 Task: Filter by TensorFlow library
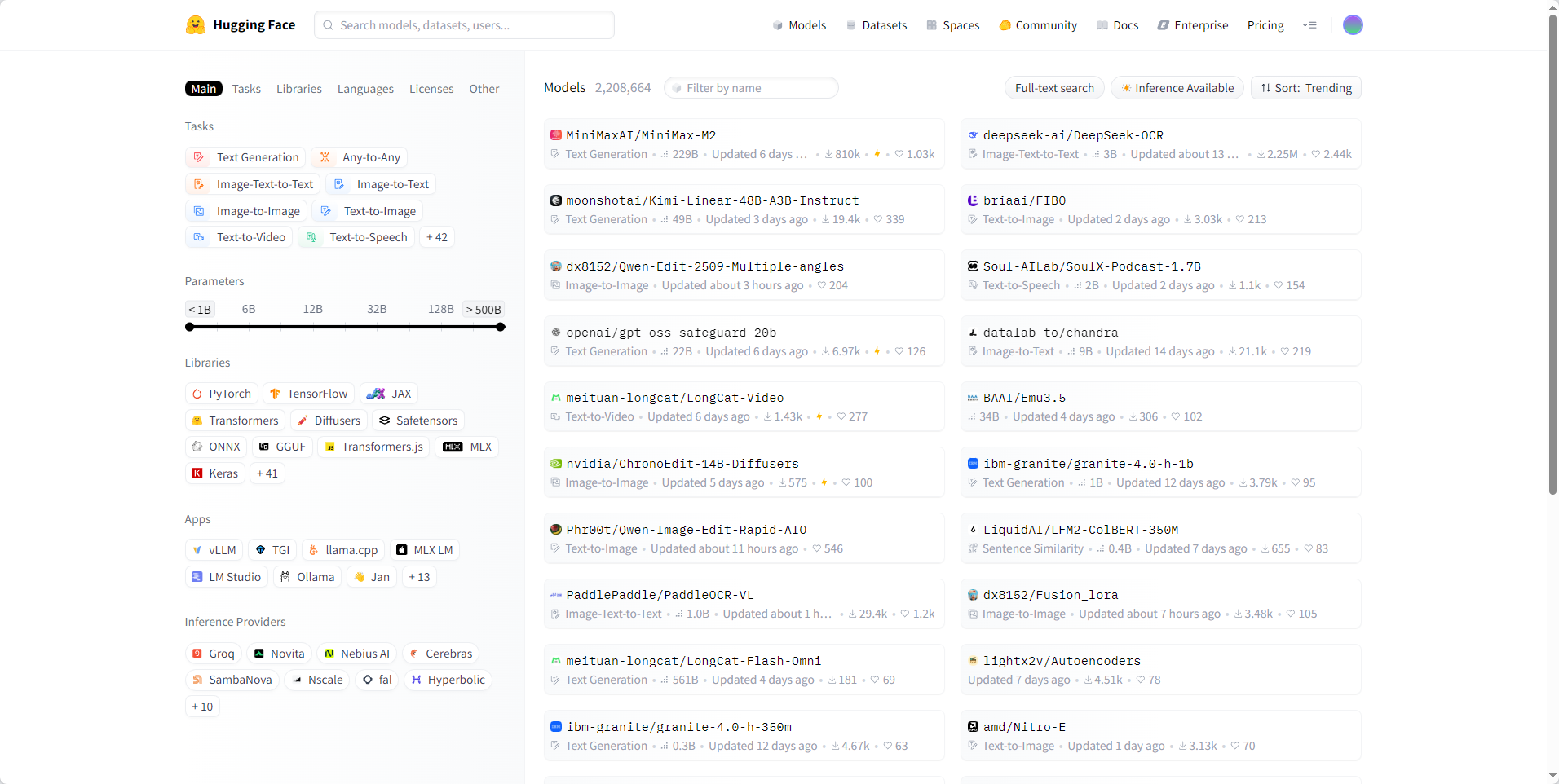click(309, 394)
